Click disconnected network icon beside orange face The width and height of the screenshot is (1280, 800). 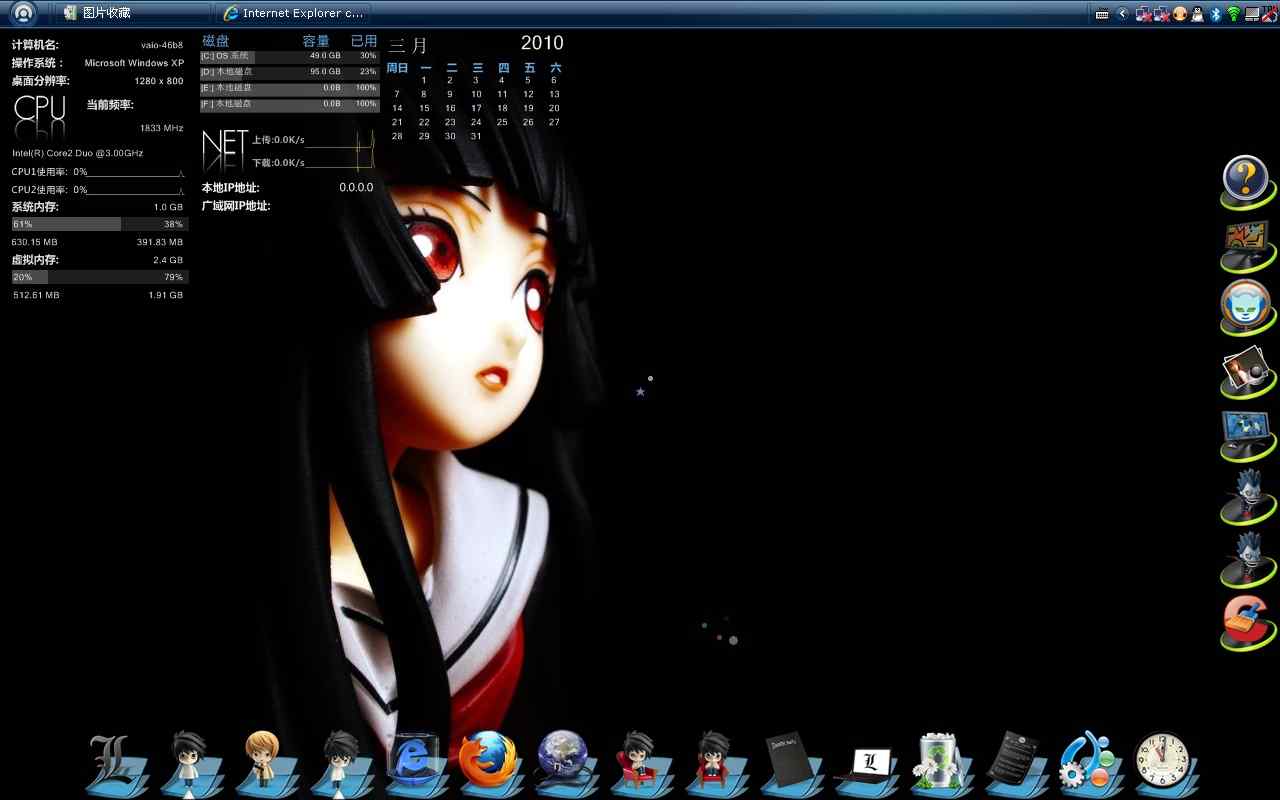(1162, 14)
